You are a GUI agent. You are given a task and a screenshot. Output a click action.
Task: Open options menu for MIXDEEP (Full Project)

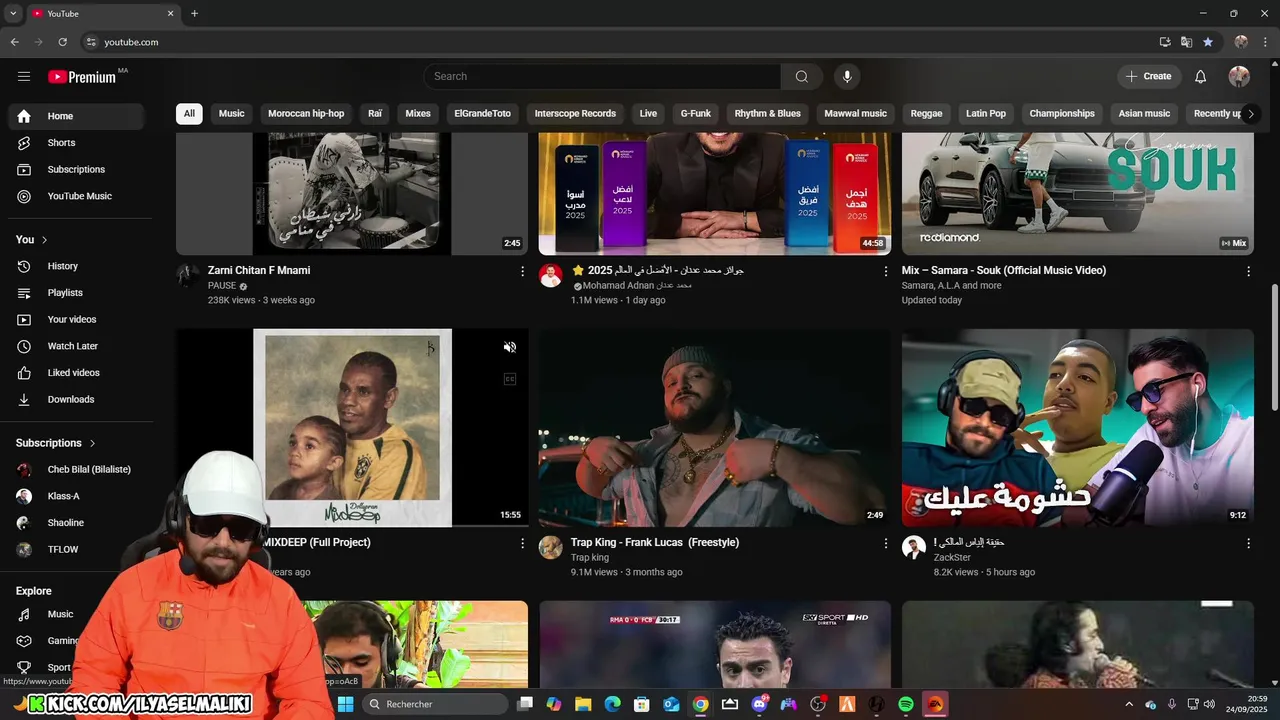click(x=522, y=543)
